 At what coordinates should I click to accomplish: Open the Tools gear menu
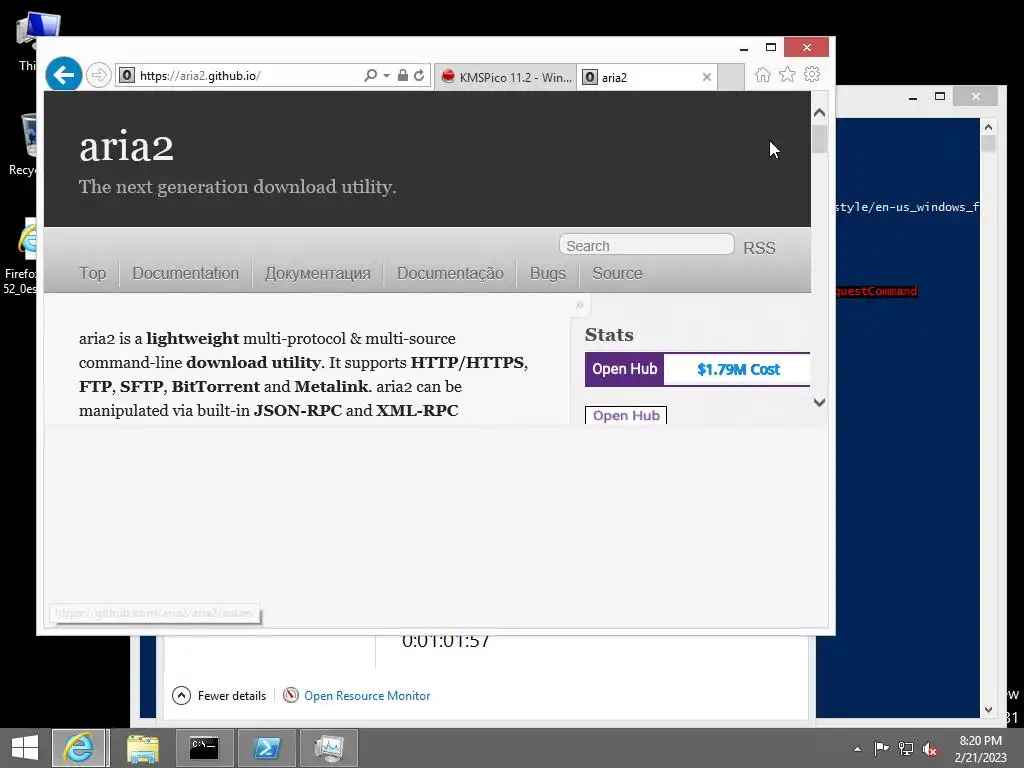point(812,74)
